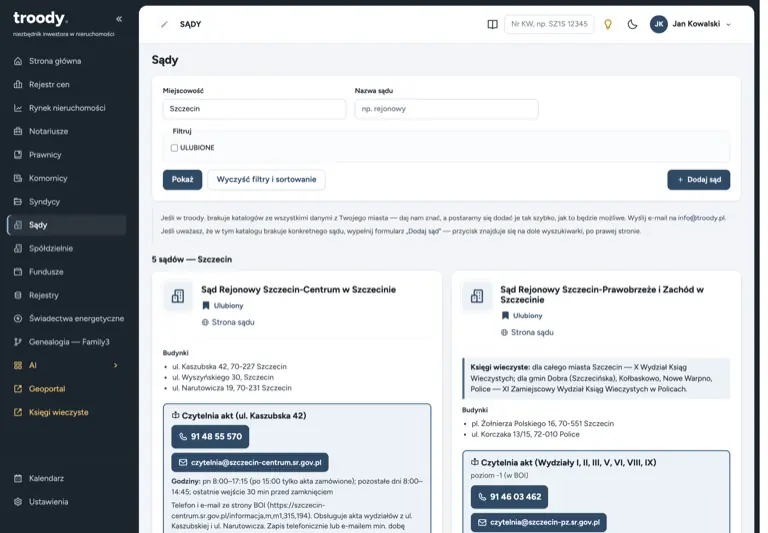This screenshot has height=533, width=768.
Task: Click the AI grid icon
Action: pyautogui.click(x=18, y=365)
